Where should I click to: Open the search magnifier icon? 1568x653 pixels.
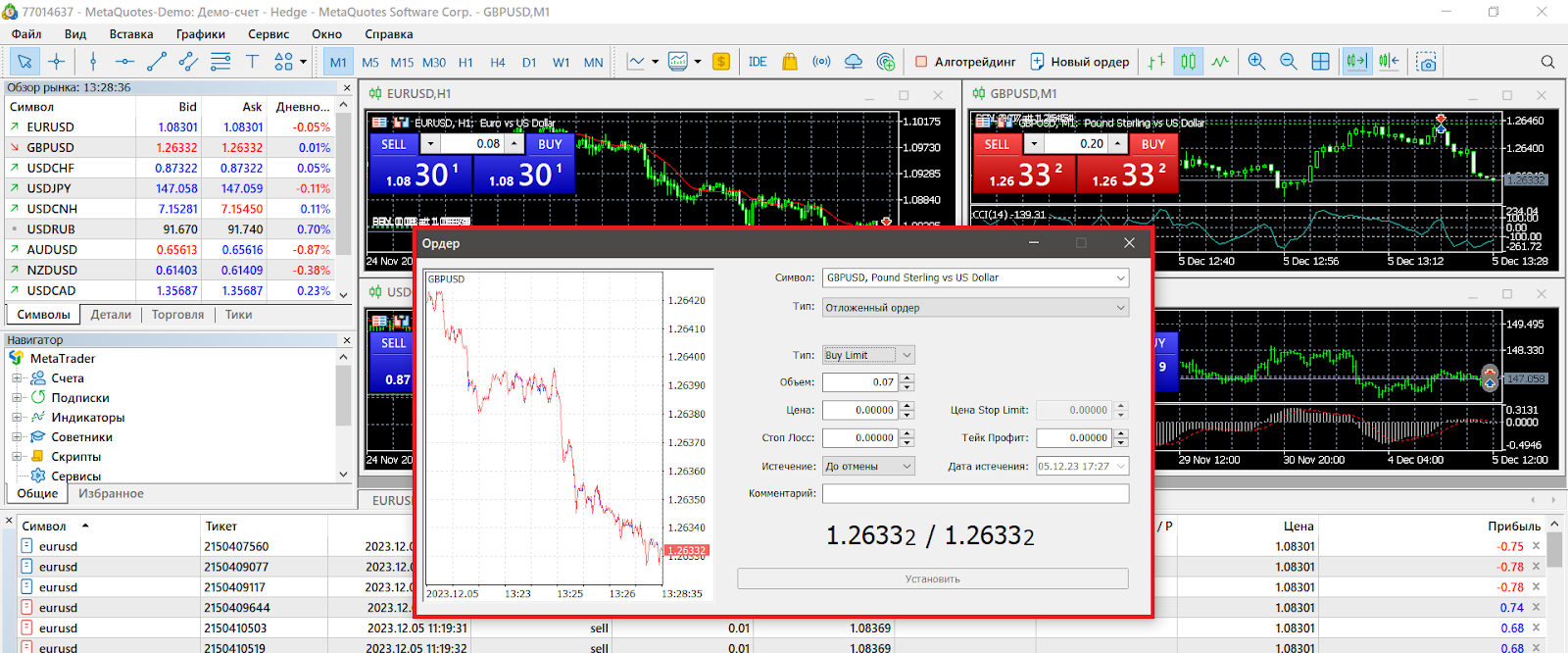click(1547, 62)
